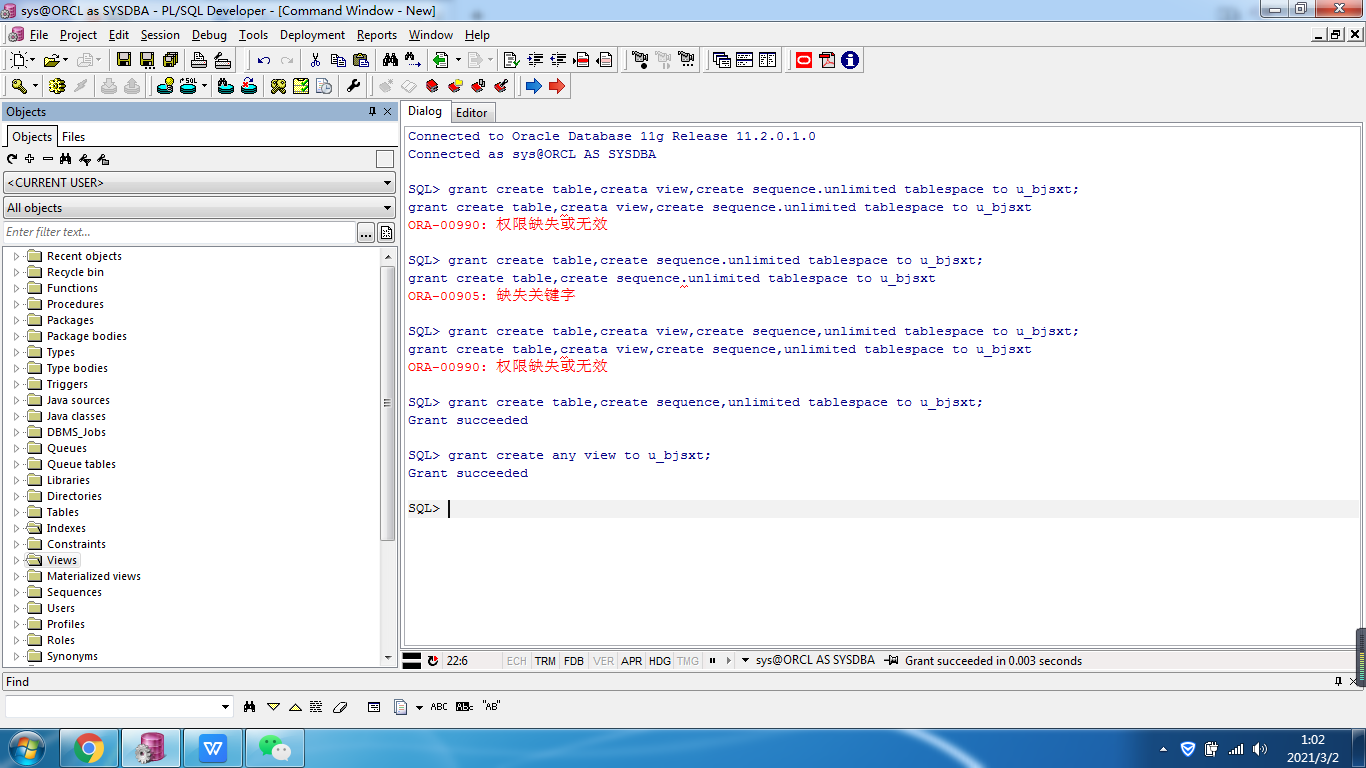The width and height of the screenshot is (1366, 768).
Task: Open the Find text combo box dropdown
Action: (225, 706)
